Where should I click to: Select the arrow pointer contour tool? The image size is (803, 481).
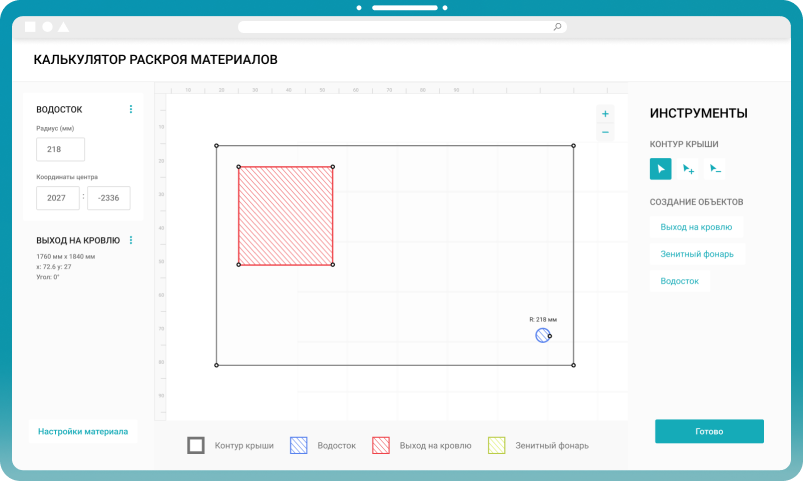point(660,169)
